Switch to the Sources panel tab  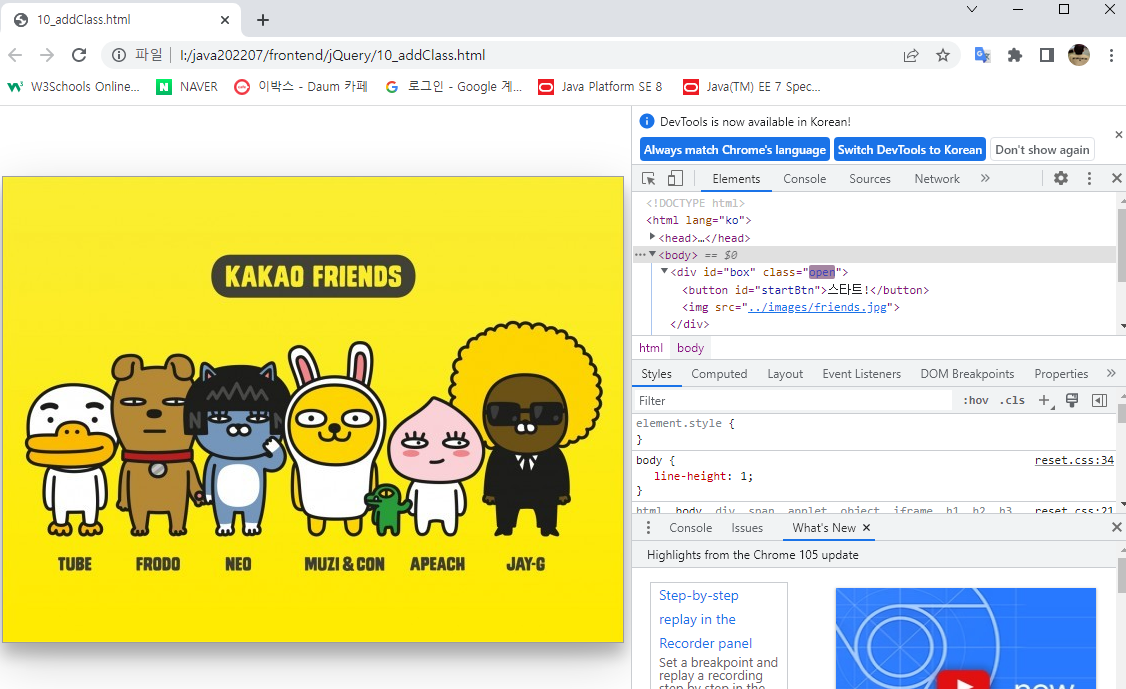[x=870, y=178]
